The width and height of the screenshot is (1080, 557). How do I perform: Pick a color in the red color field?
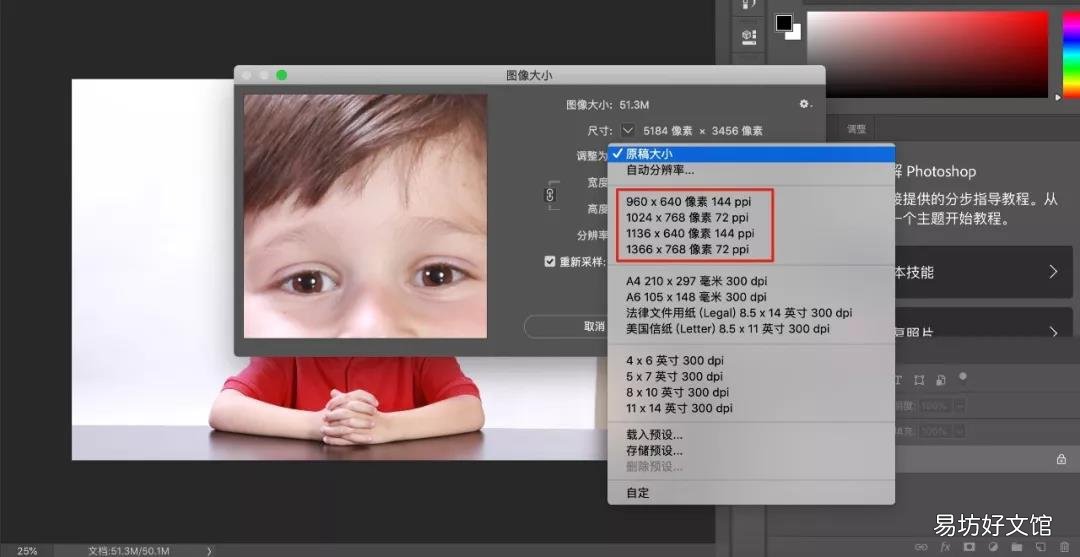tap(927, 54)
